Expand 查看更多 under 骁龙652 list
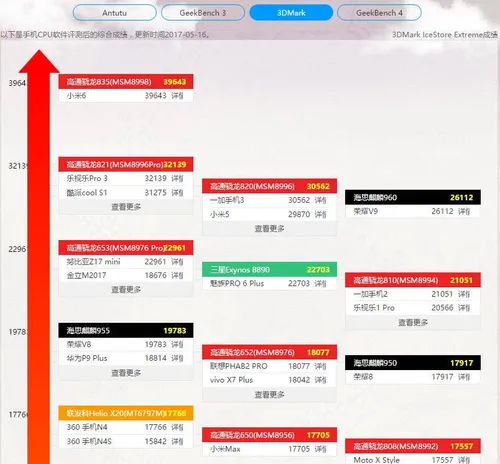500x464 pixels. pos(269,395)
